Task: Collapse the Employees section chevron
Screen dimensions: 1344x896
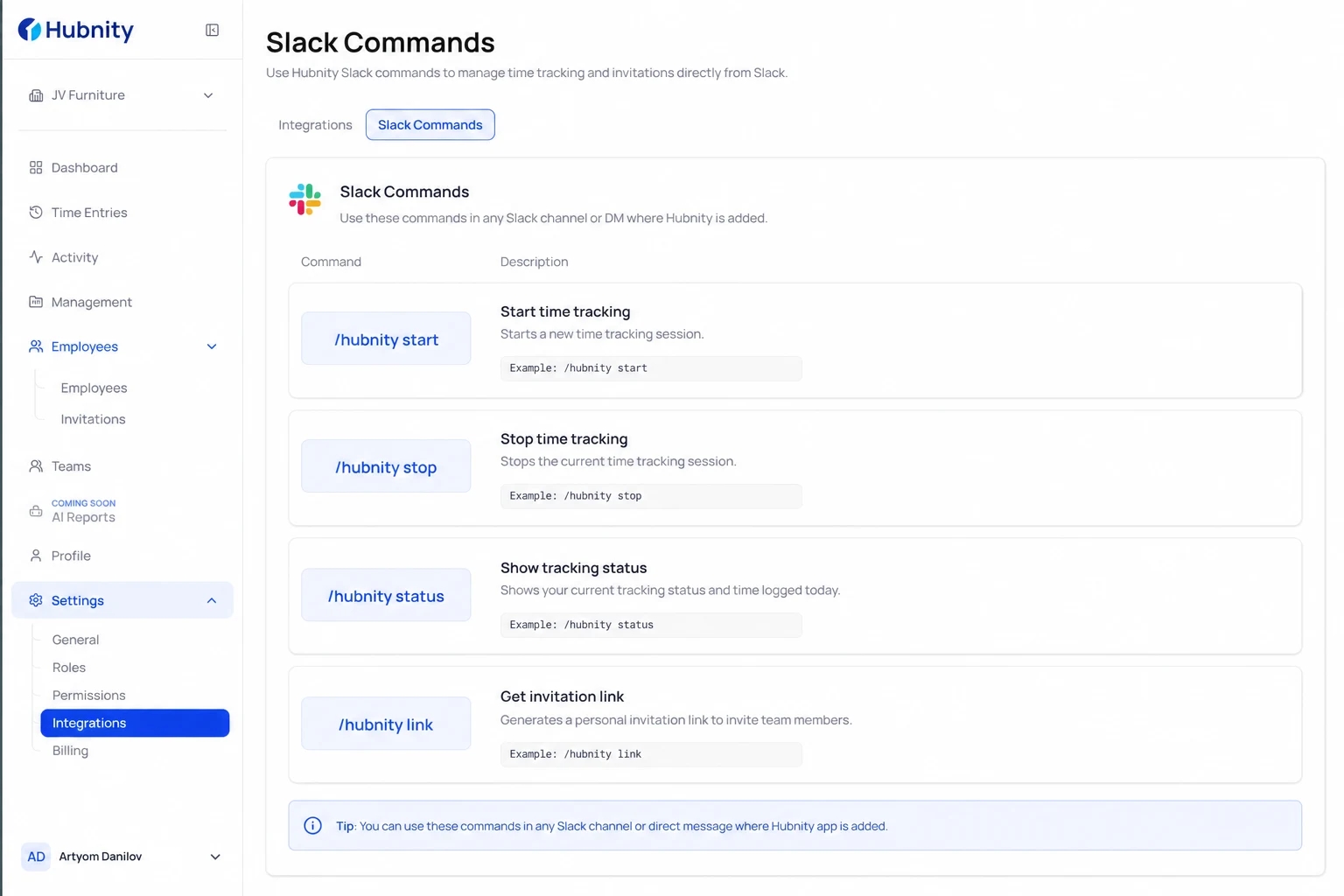Action: point(212,346)
